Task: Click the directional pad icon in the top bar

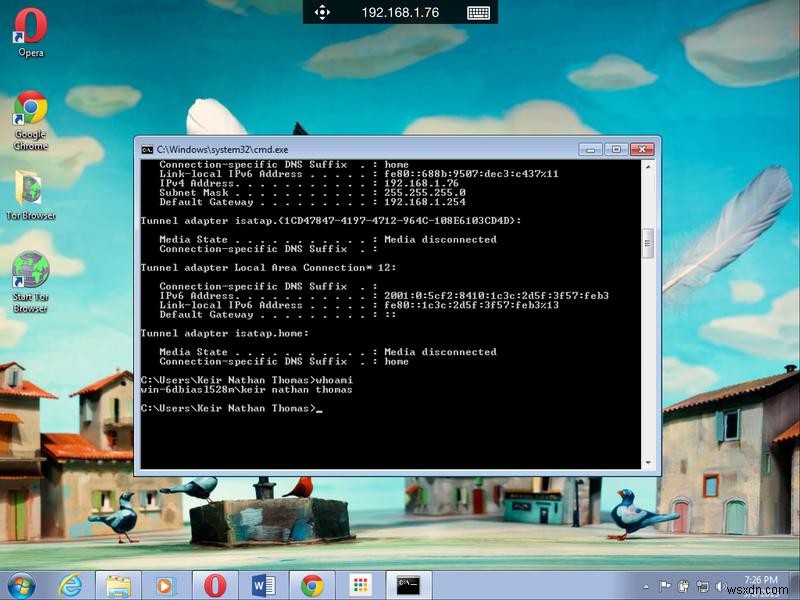Action: 322,13
